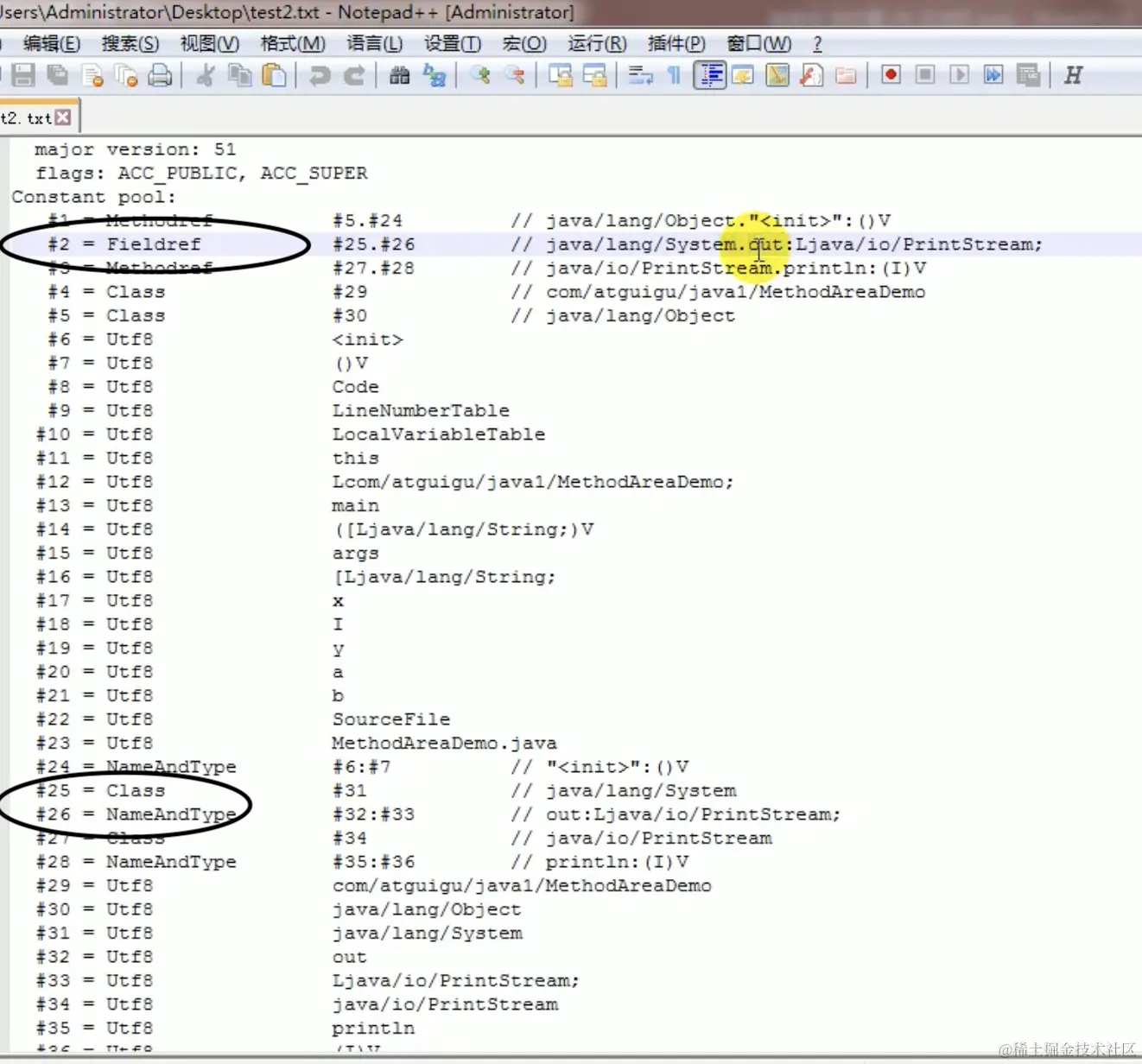Click the 'LineNumberTable' text
Image resolution: width=1142 pixels, height=1064 pixels.
tap(421, 410)
